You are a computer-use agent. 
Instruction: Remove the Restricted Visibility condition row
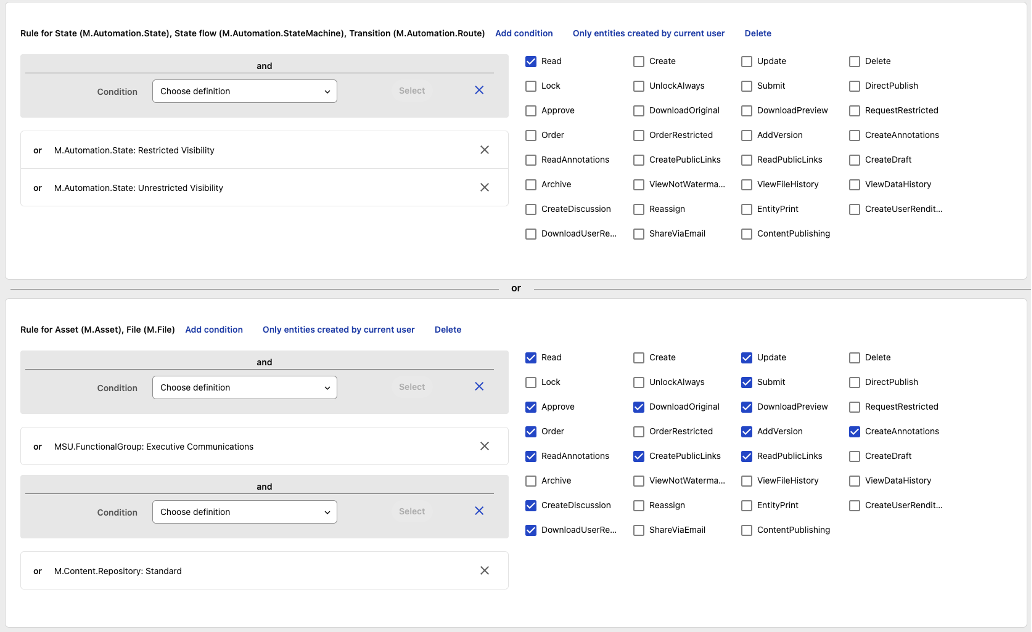point(484,150)
